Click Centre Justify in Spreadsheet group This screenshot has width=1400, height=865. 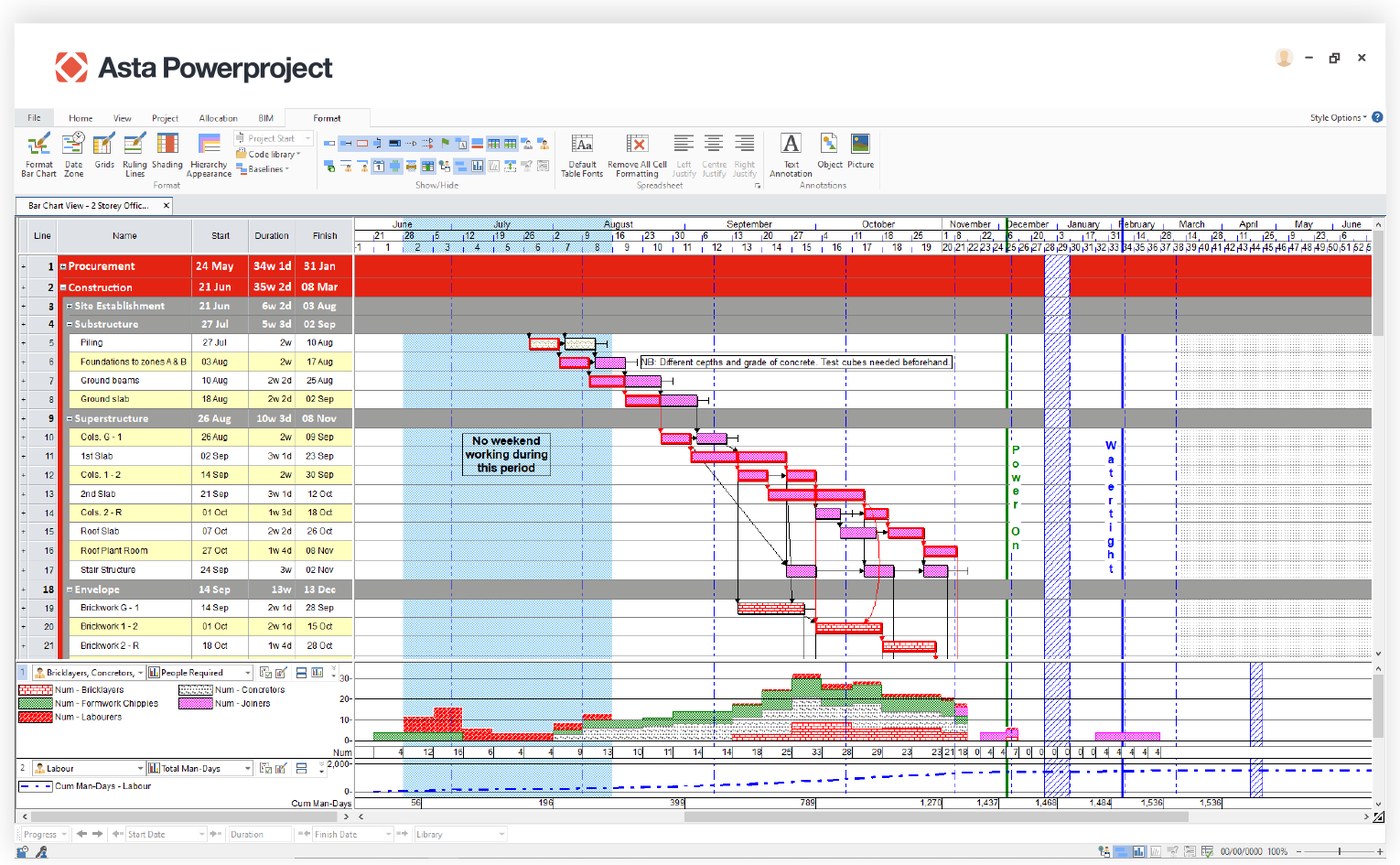714,154
